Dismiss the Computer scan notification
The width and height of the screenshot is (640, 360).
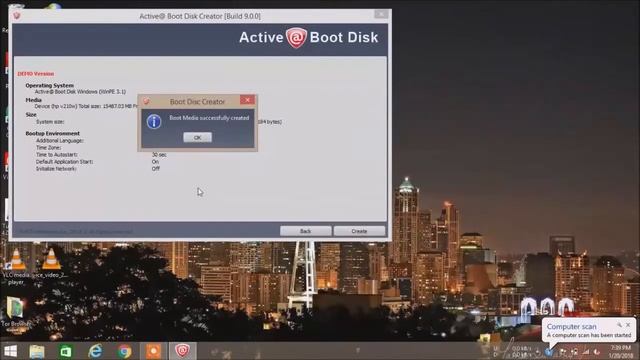[x=628, y=325]
